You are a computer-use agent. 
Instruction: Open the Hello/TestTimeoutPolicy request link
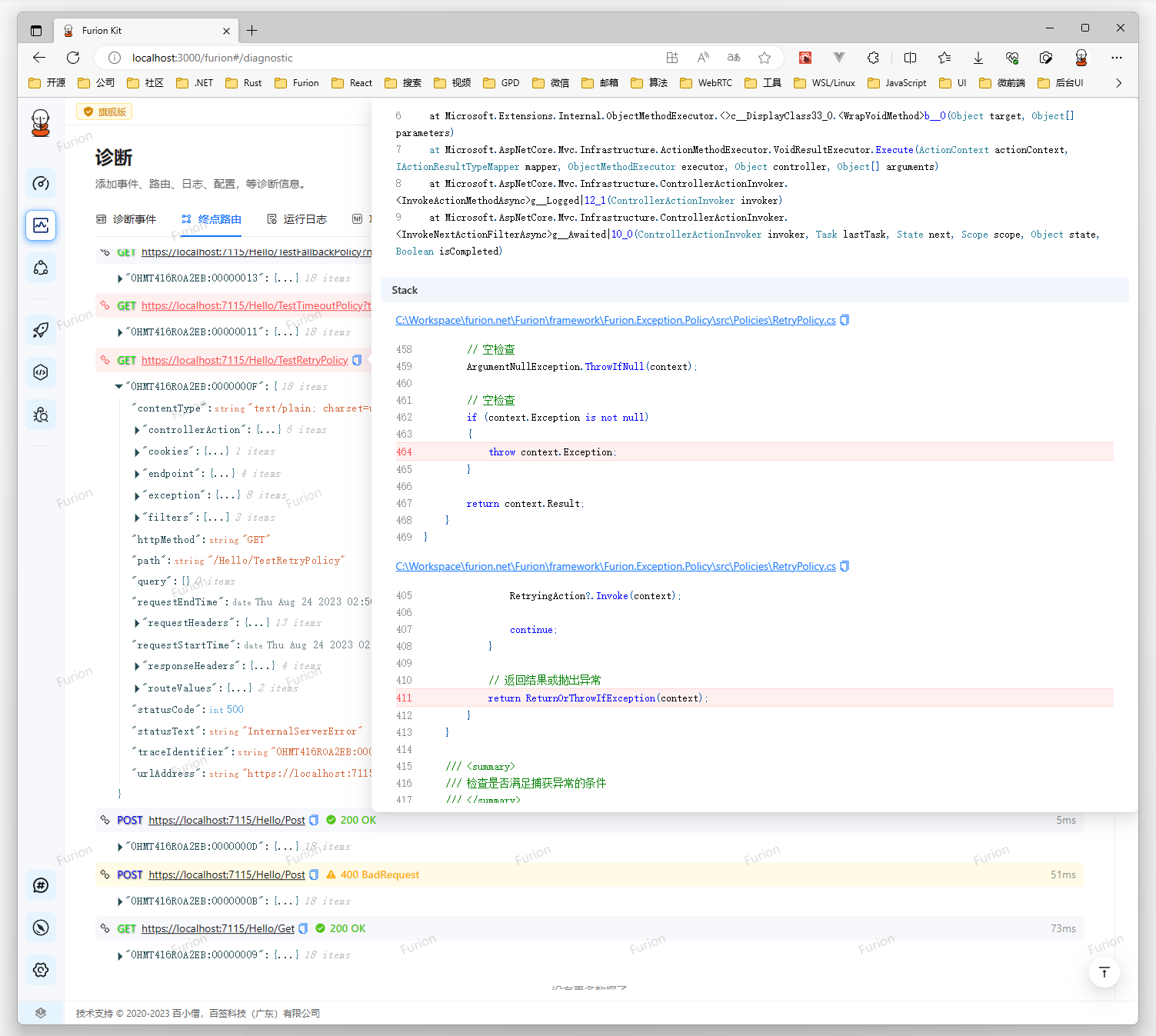(256, 305)
